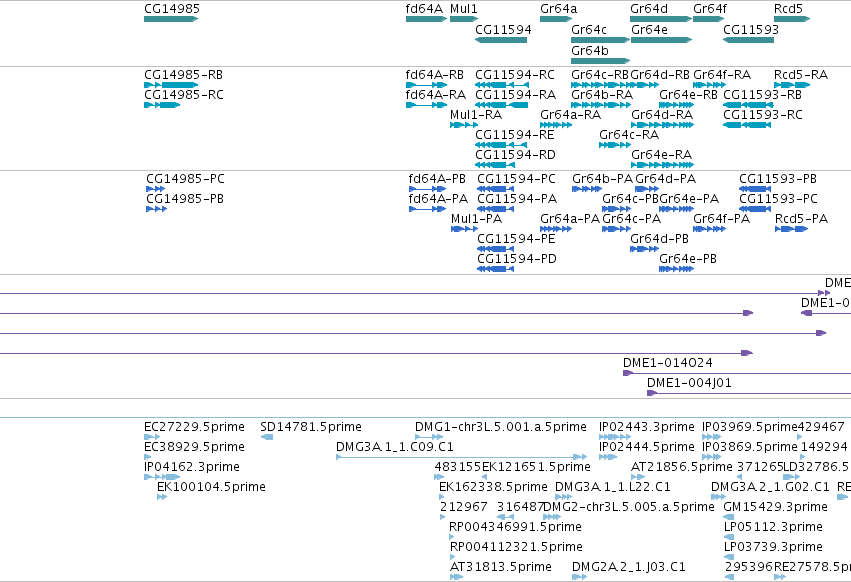The height and width of the screenshot is (582, 851).
Task: Click the Gr64f gene feature
Action: [x=709, y=19]
